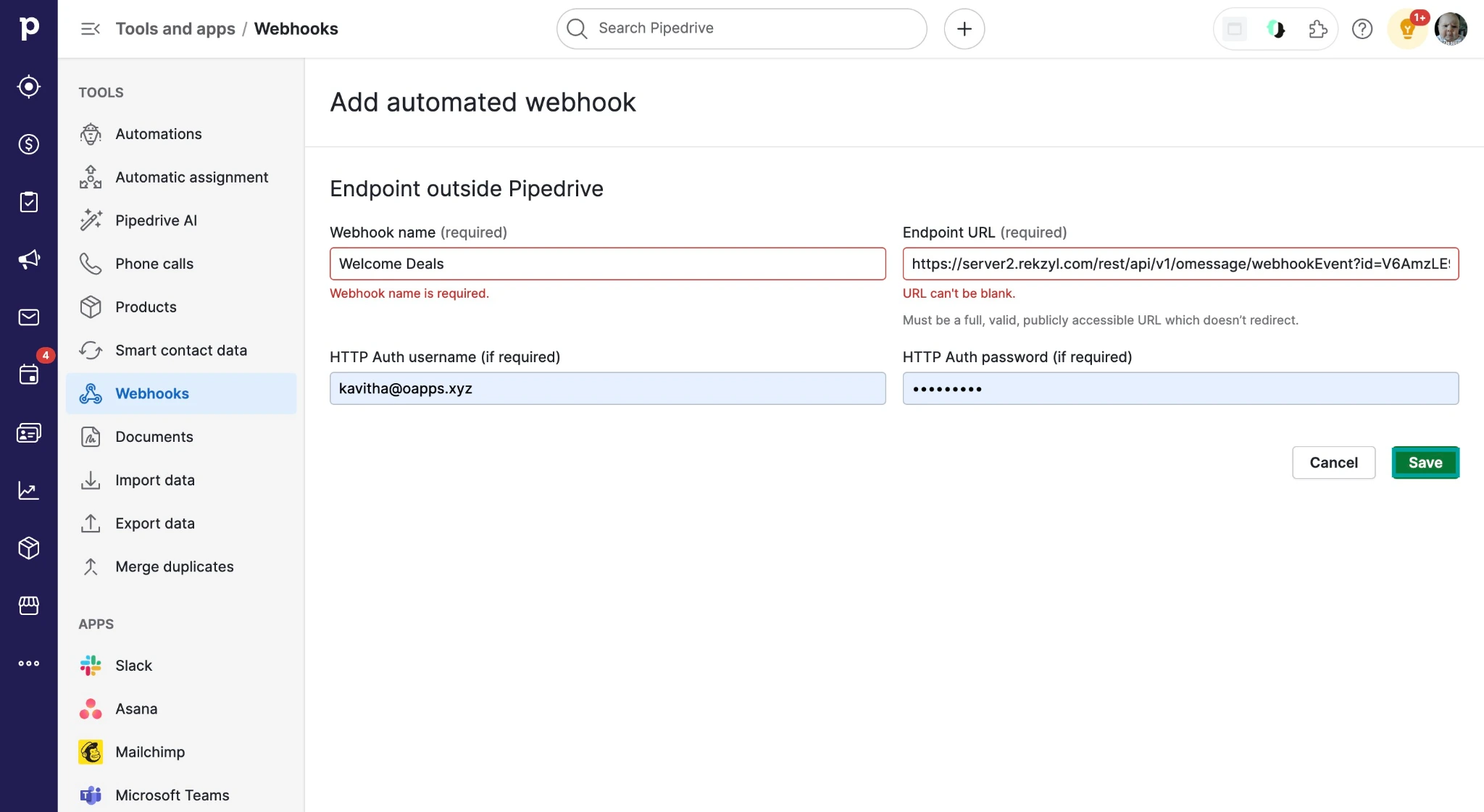The width and height of the screenshot is (1484, 812).
Task: Click the 'Webhook name is required.' error text
Action: (409, 293)
